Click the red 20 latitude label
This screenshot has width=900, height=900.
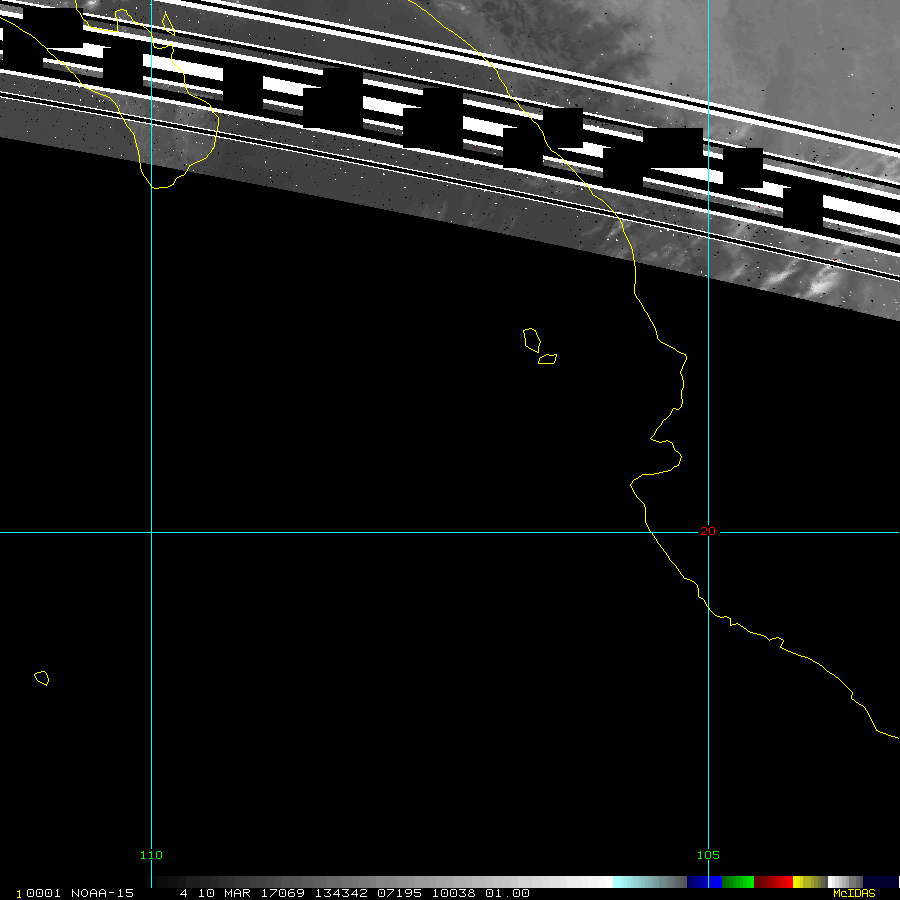[708, 532]
